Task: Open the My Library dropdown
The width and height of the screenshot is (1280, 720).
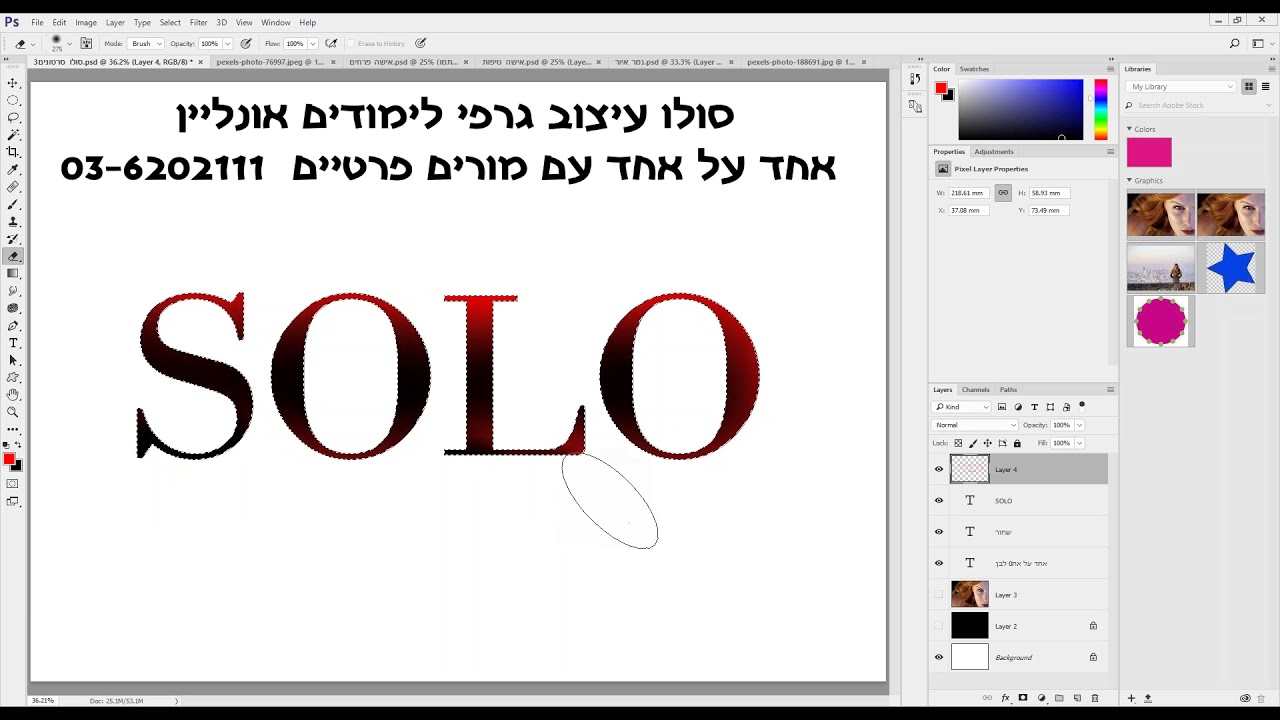Action: (1181, 87)
